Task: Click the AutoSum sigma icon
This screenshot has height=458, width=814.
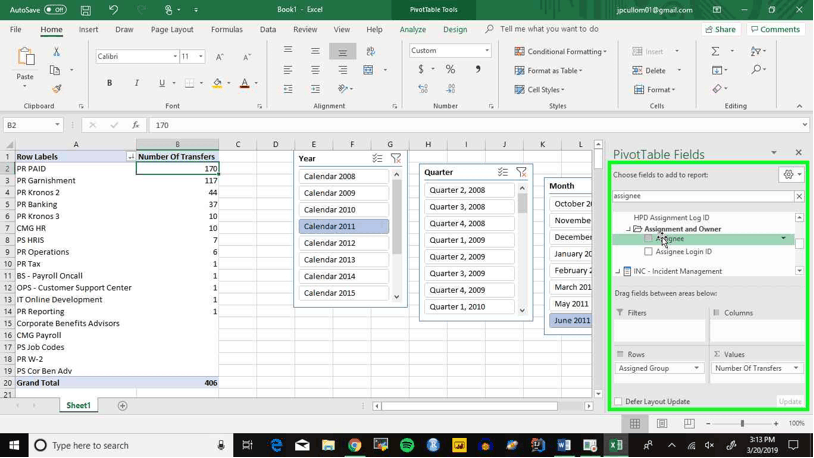Action: (715, 51)
